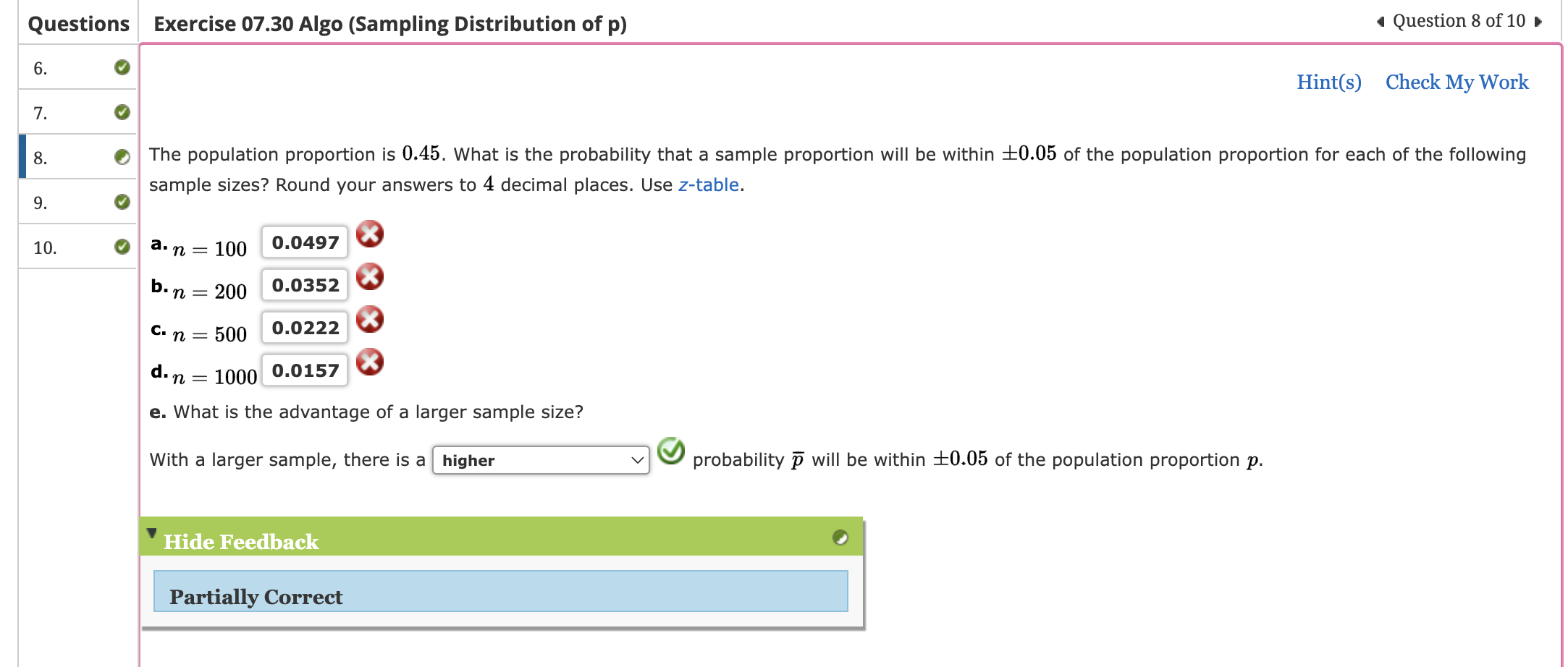The width and height of the screenshot is (1568, 667).
Task: Click the green checkmark beside question 6
Action: point(122,67)
